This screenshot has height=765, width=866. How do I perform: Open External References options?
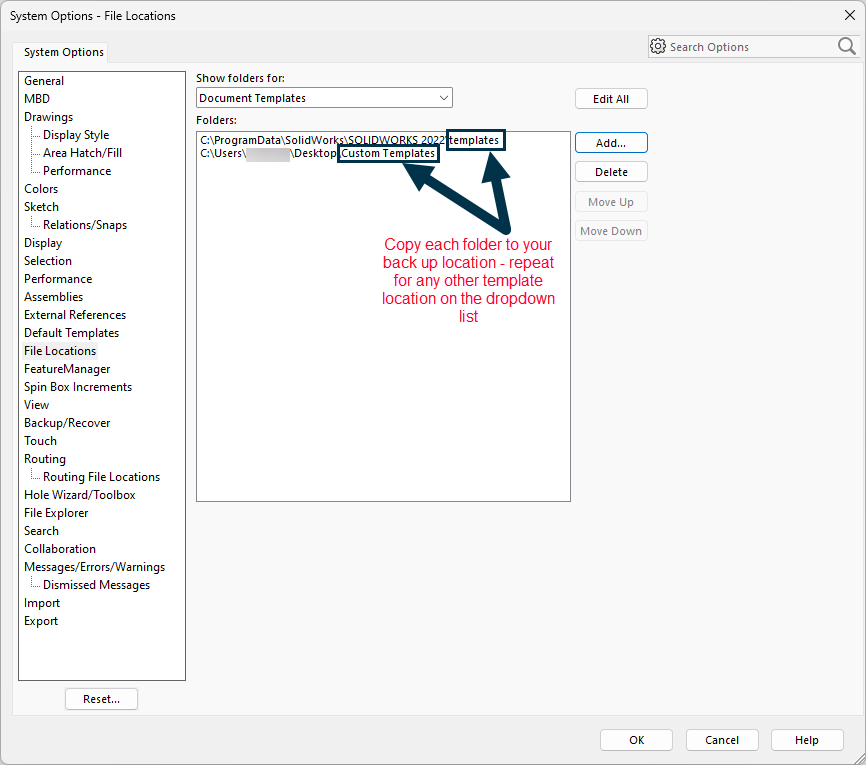pyautogui.click(x=75, y=315)
